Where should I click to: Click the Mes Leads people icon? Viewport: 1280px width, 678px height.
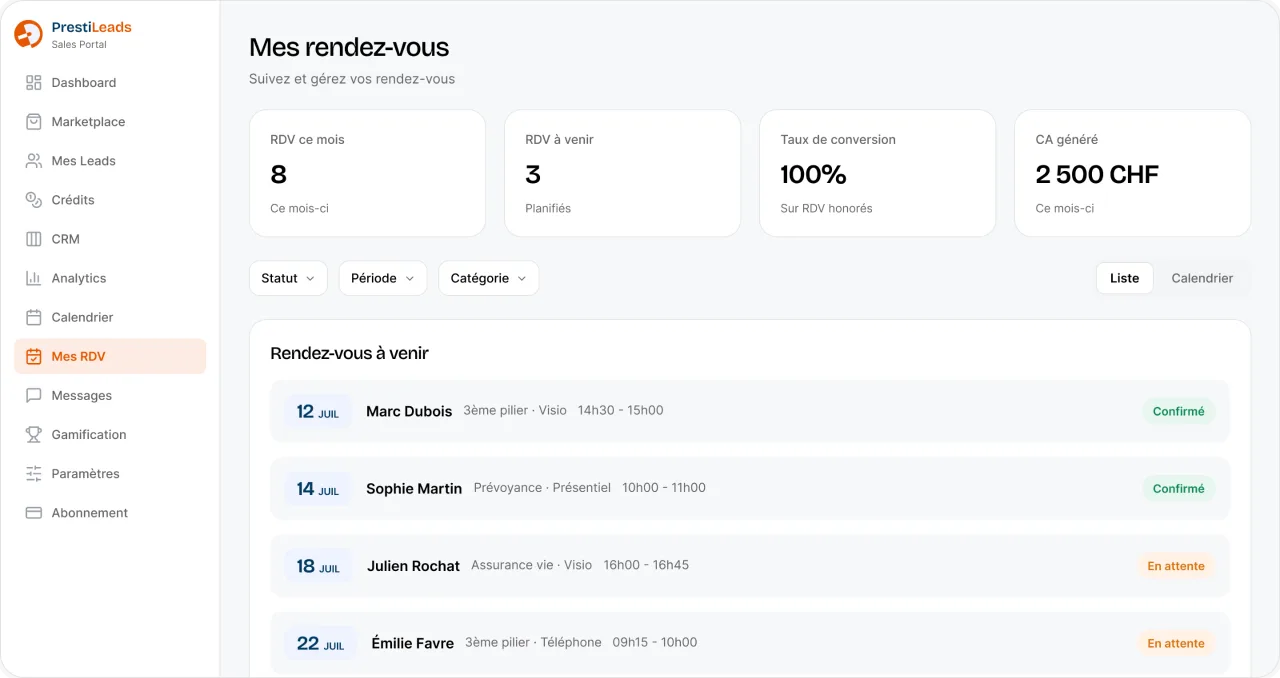pyautogui.click(x=33, y=161)
